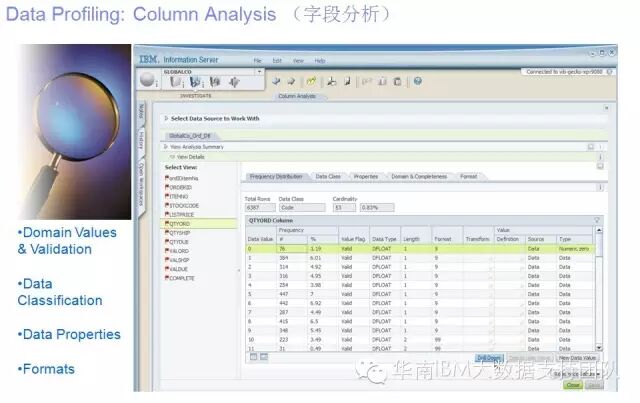Click the New Data Value button
640x403 pixels.
577,358
